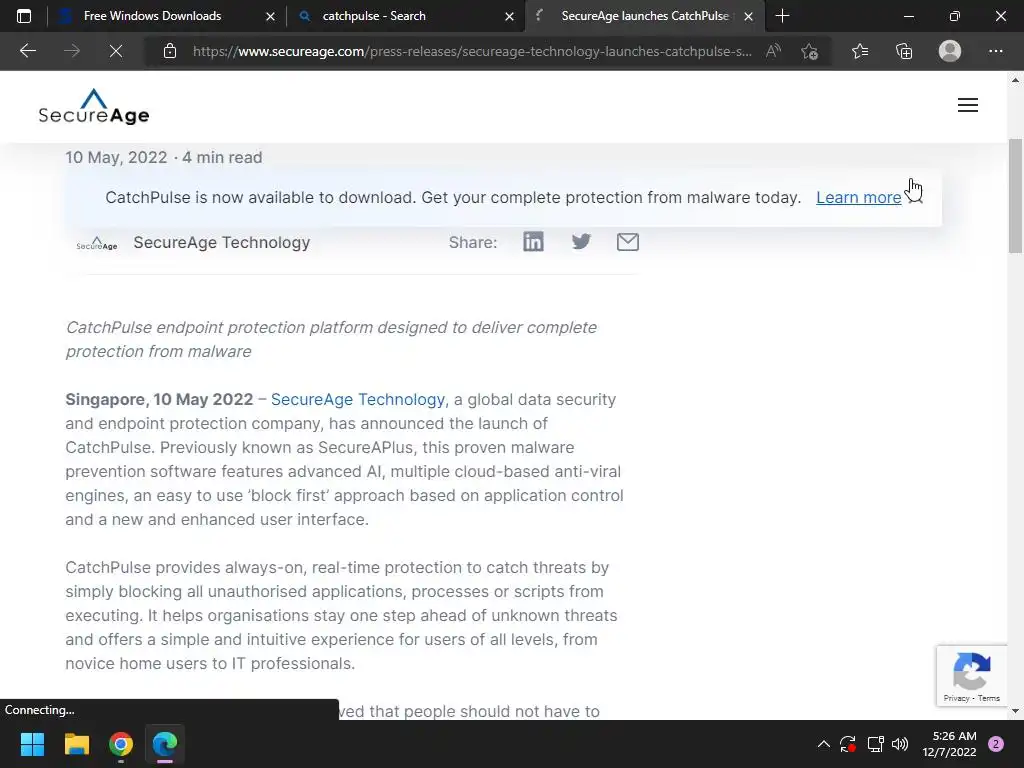Screen dimensions: 1024x768
Task: Add this page to favorites
Action: [x=810, y=51]
